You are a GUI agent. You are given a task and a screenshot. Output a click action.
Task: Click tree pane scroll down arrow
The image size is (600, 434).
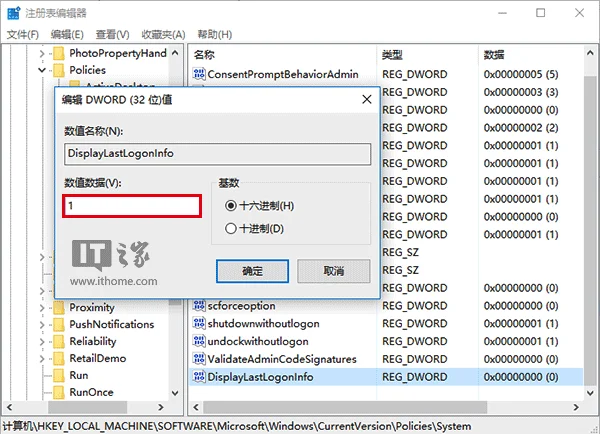(175, 393)
